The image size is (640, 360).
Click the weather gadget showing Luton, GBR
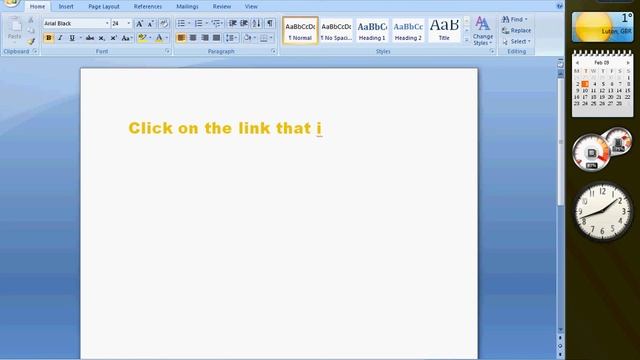point(602,27)
